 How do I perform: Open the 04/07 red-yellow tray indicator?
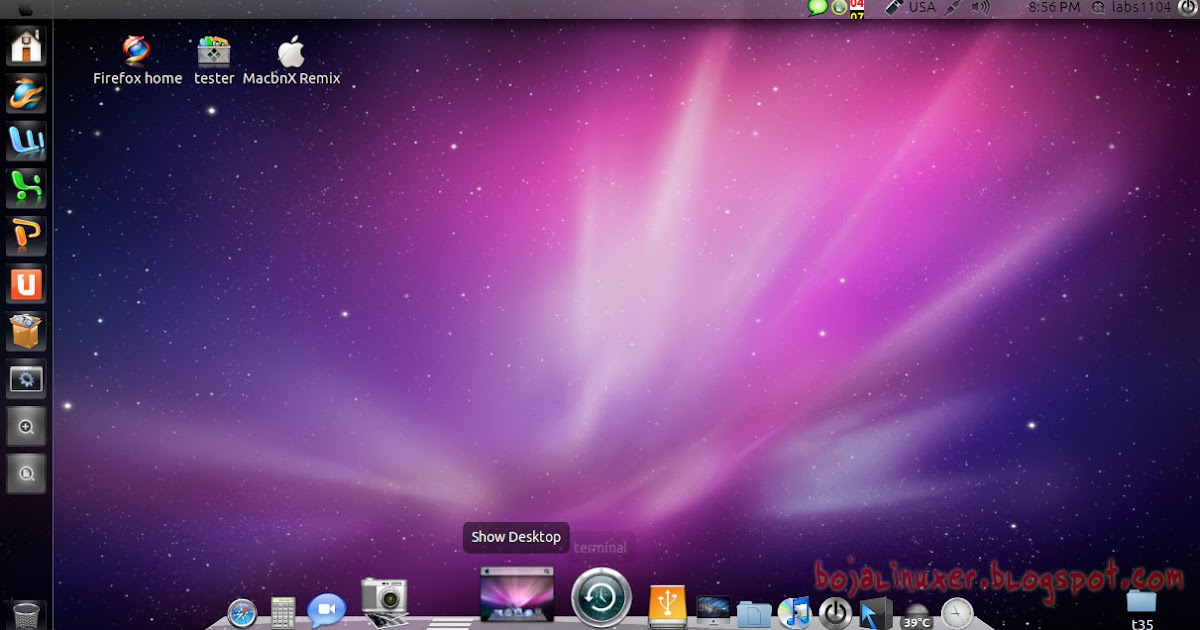click(857, 8)
